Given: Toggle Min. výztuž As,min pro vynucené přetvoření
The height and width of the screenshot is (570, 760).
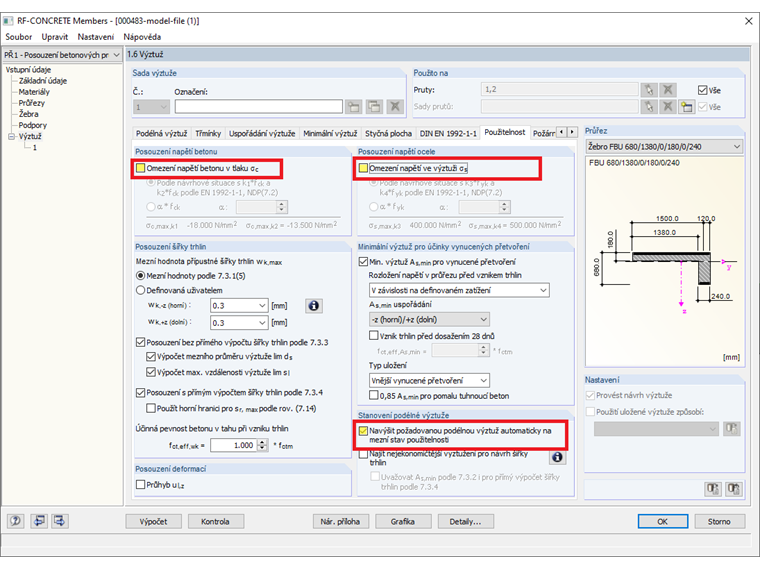Looking at the screenshot, I should point(363,262).
